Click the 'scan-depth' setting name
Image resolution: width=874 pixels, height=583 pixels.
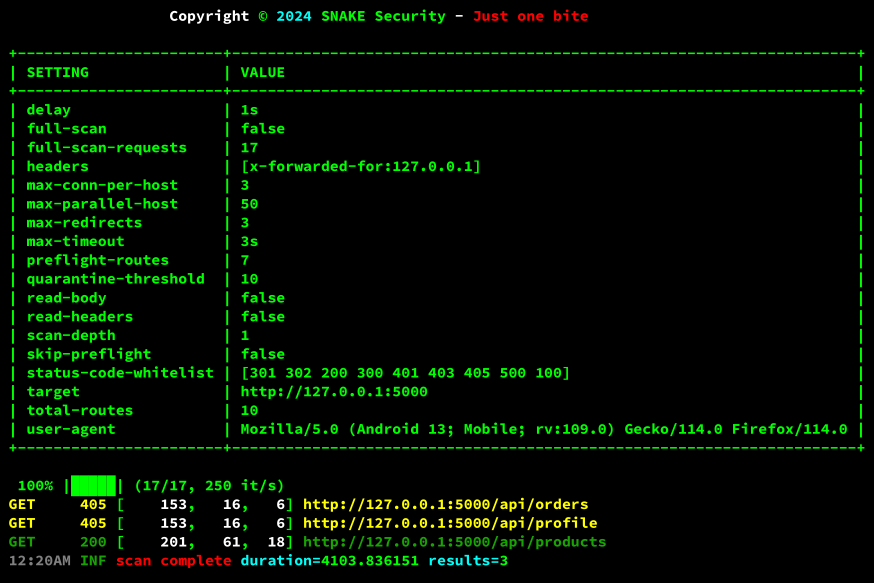(71, 336)
